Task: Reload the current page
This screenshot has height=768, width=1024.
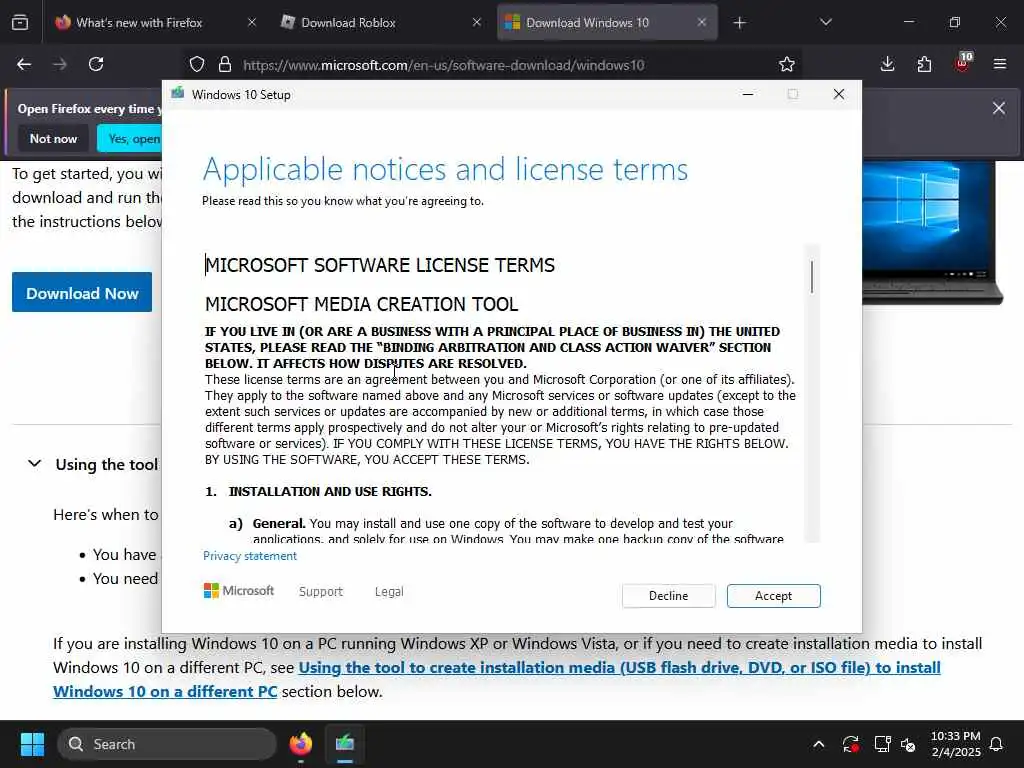Action: click(x=96, y=64)
